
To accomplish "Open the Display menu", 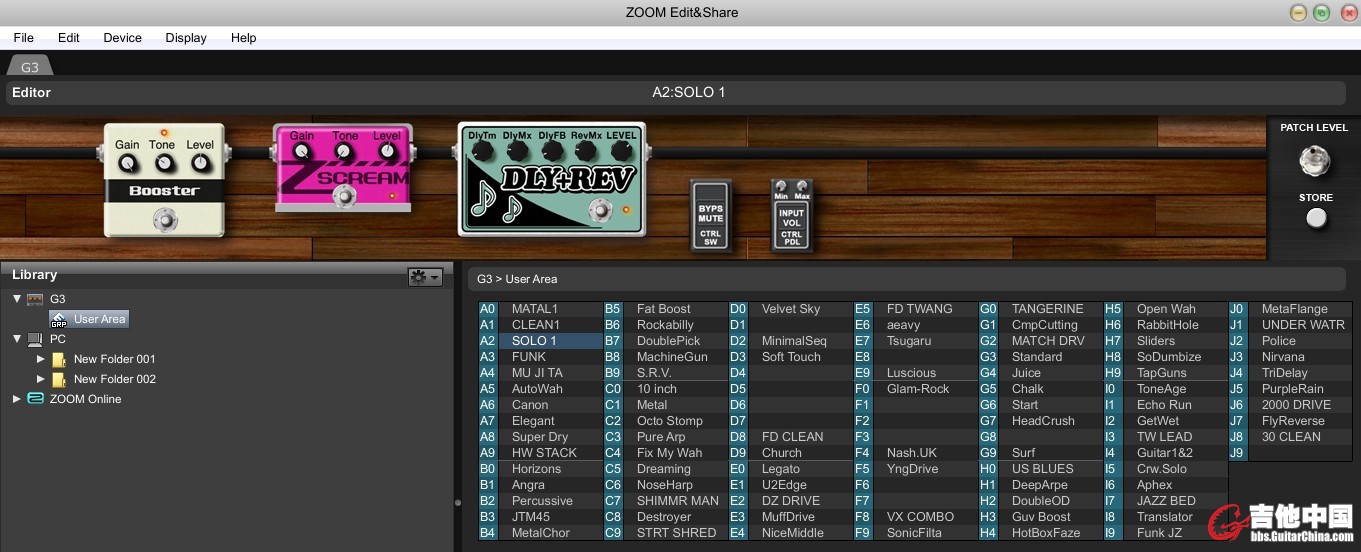I will [186, 37].
